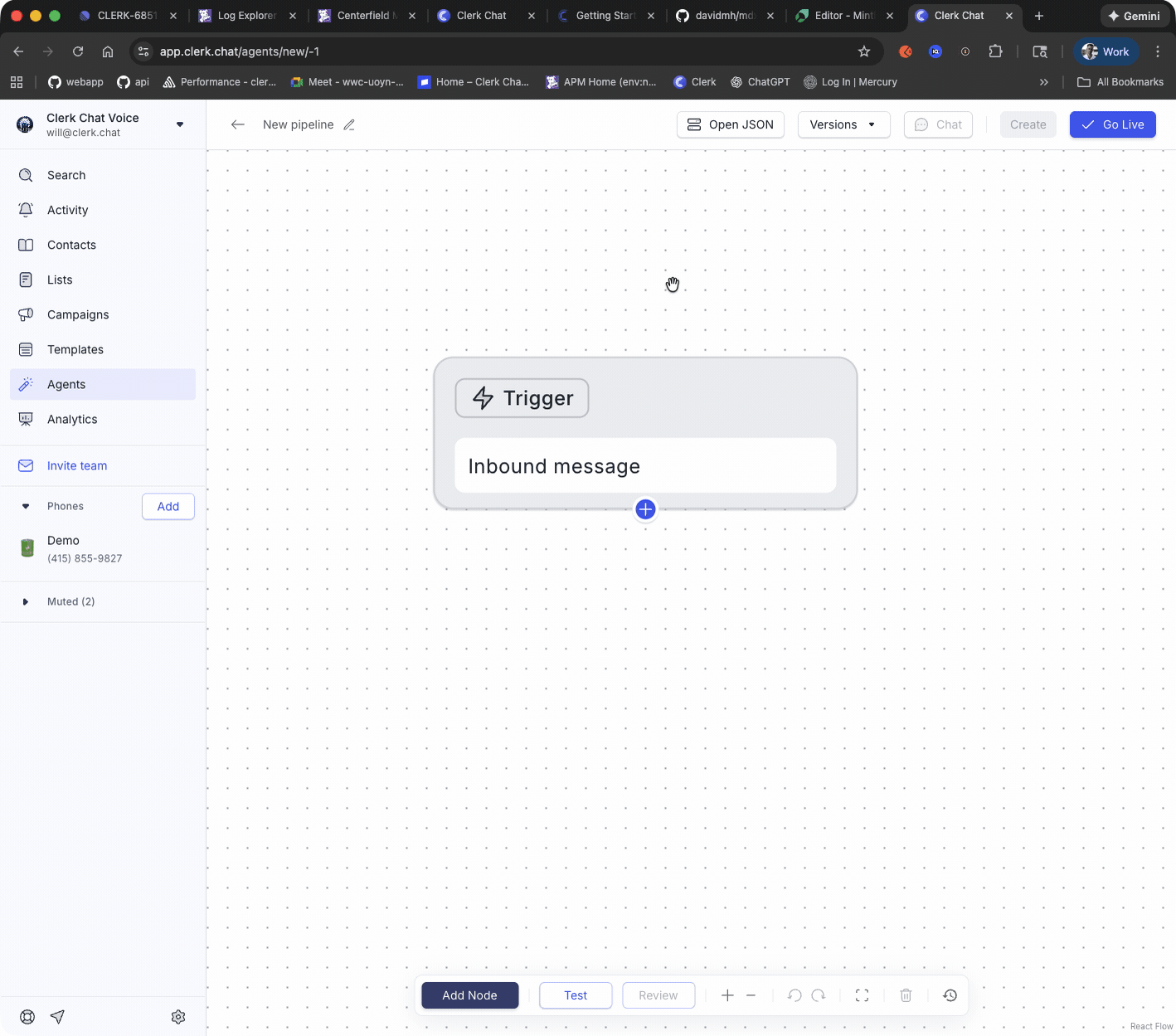This screenshot has width=1176, height=1036.
Task: Open JSON for the pipeline
Action: [730, 124]
